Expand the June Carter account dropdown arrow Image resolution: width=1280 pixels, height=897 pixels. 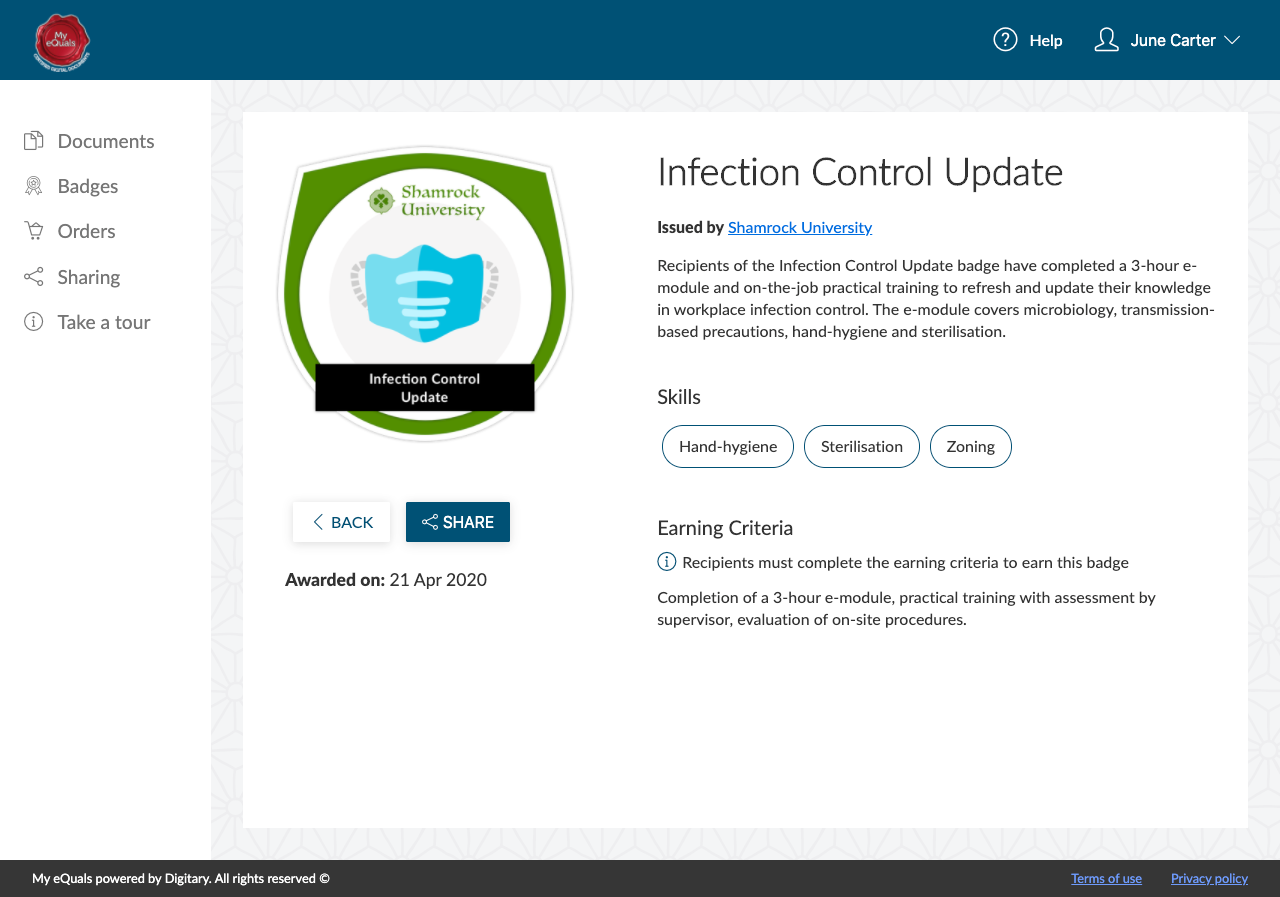click(1232, 40)
